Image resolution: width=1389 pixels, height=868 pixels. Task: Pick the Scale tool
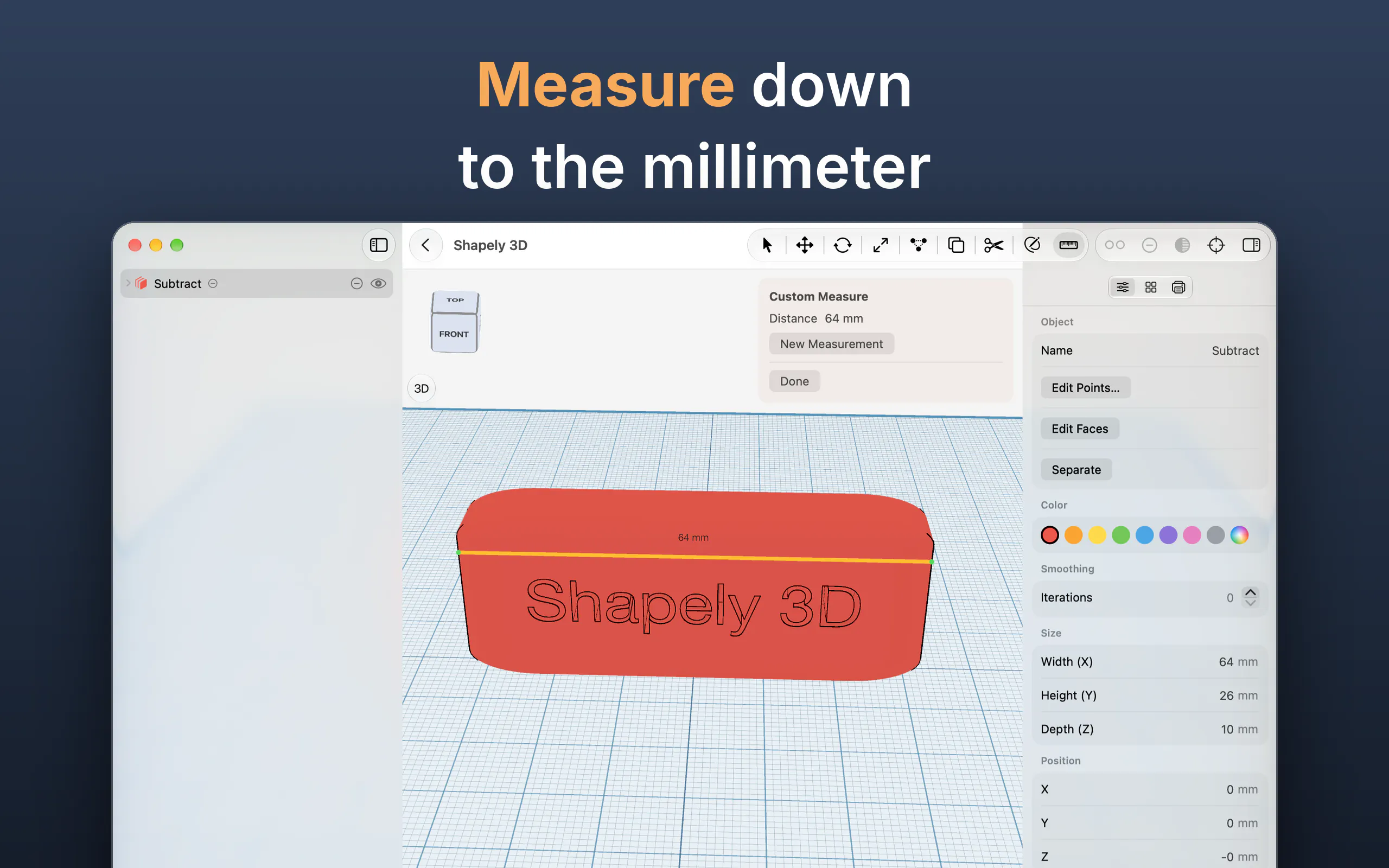click(881, 245)
